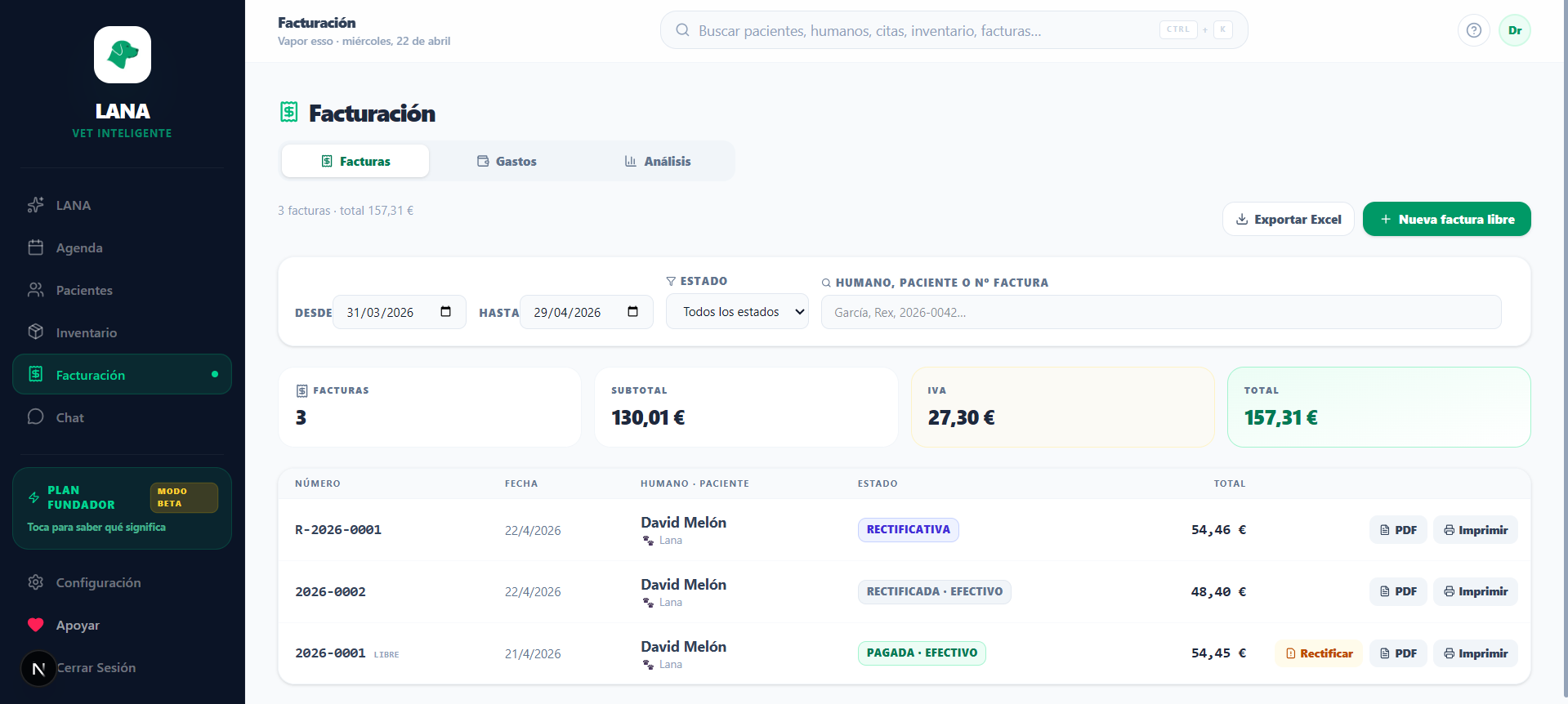Click the Agenda calendar icon in sidebar
The width and height of the screenshot is (1568, 704).
36,247
